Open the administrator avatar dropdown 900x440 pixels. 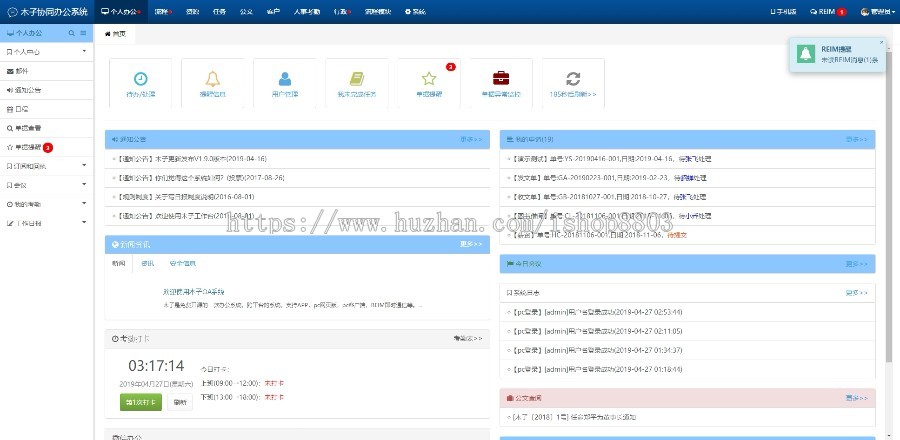click(x=876, y=11)
